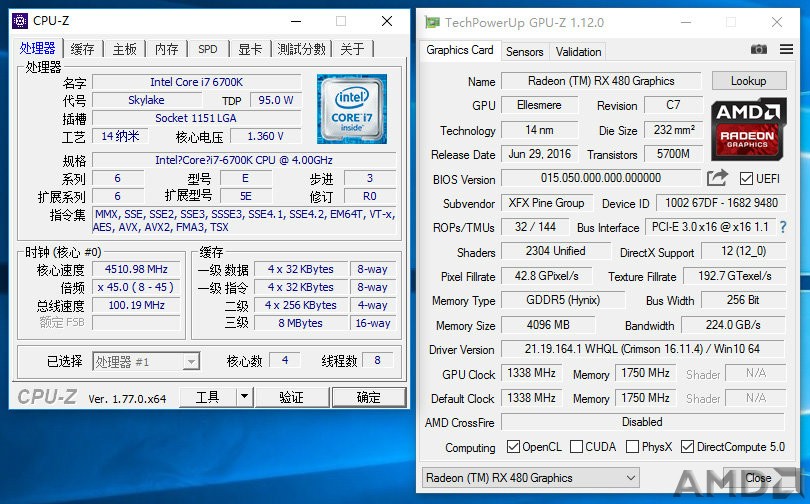The width and height of the screenshot is (810, 504).
Task: Click the 192.7 GTexel/s texture fillrate
Action: click(x=735, y=276)
